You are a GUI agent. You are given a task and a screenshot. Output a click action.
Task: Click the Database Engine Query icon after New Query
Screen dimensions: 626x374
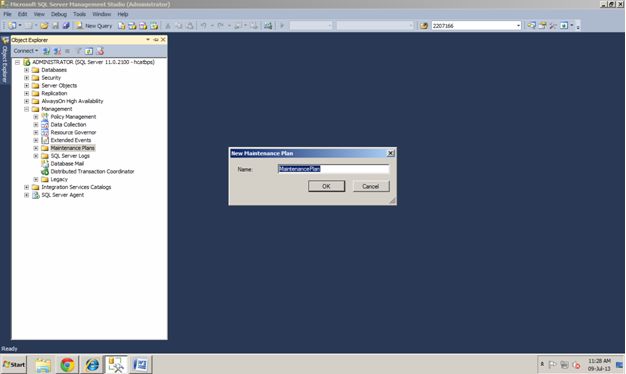pyautogui.click(x=121, y=26)
